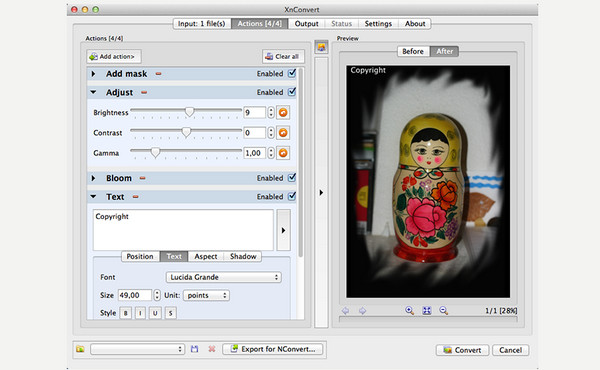Expand the Add mask action

[93, 73]
